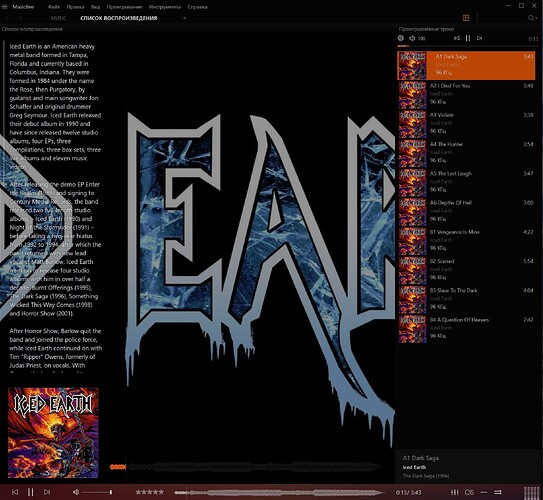Go to previous track in bottom bar
This screenshot has height=500, width=543.
(15, 492)
